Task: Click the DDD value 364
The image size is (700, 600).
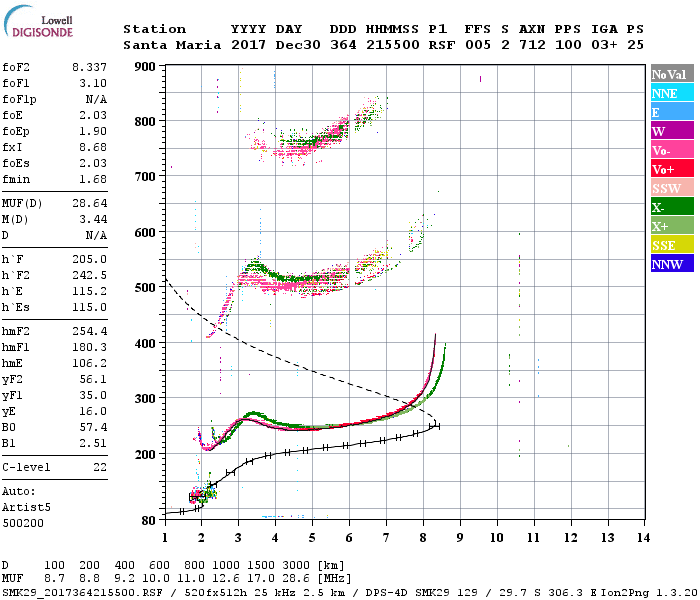Action: (343, 45)
